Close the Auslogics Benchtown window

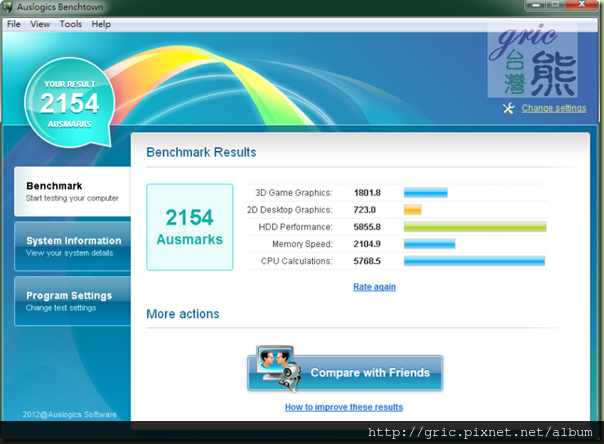point(582,5)
